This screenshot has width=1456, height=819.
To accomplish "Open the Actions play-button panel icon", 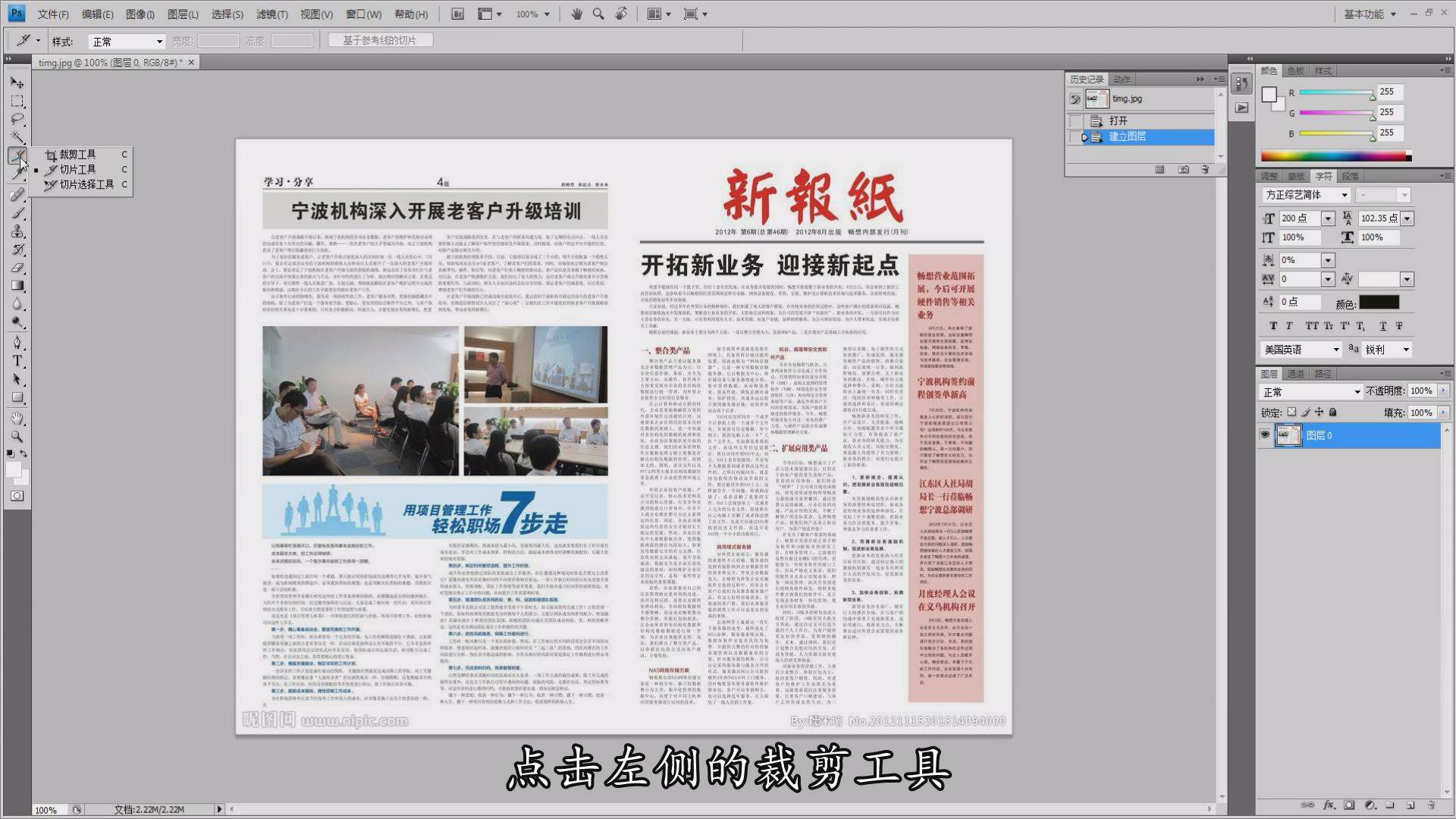I will (1241, 108).
